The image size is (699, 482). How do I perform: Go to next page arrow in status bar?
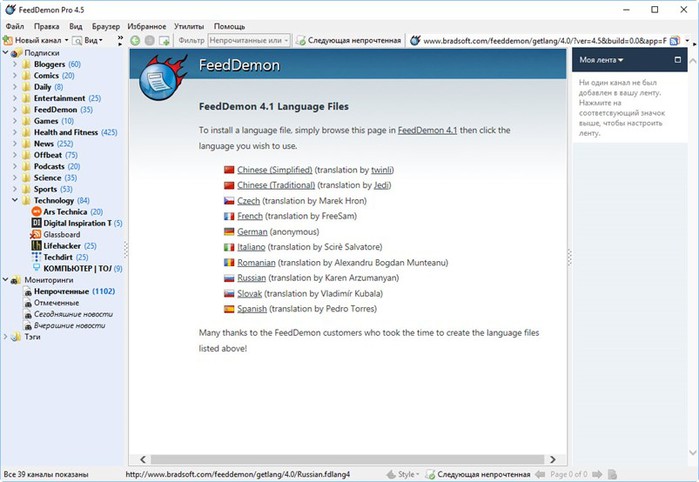pos(597,474)
